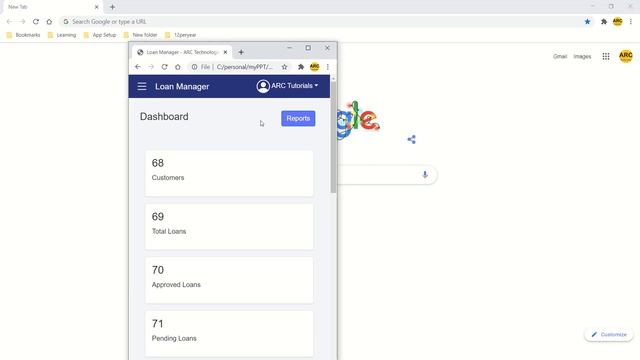This screenshot has height=360, width=640.
Task: Start Google voice search microphone
Action: 425,175
